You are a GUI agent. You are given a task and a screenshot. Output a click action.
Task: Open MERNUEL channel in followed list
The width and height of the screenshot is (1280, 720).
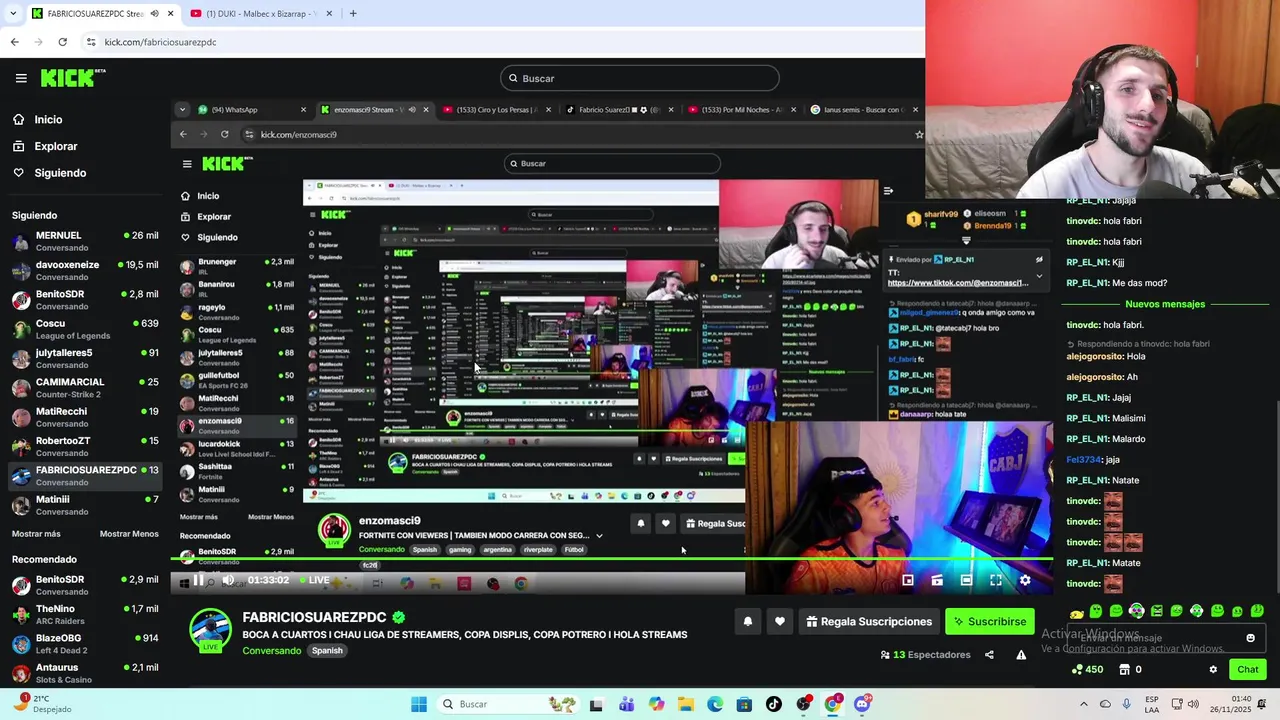click(85, 241)
